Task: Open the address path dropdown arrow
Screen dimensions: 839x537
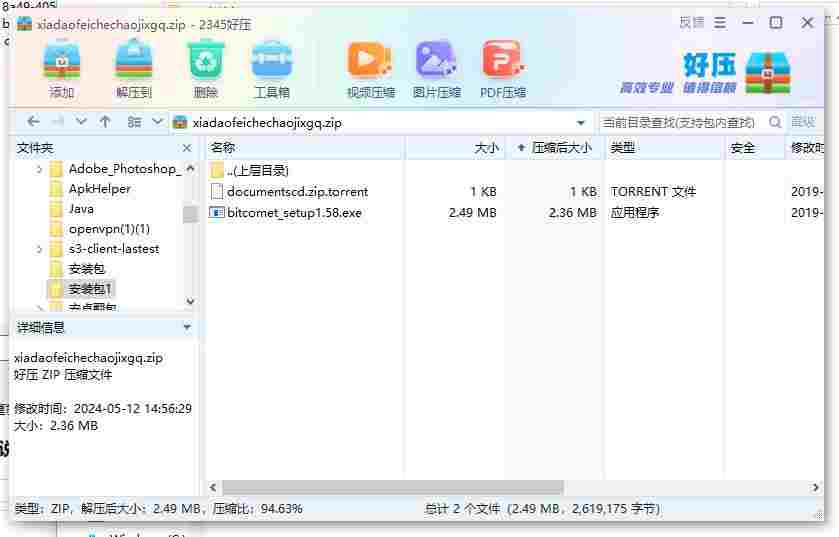Action: click(581, 123)
